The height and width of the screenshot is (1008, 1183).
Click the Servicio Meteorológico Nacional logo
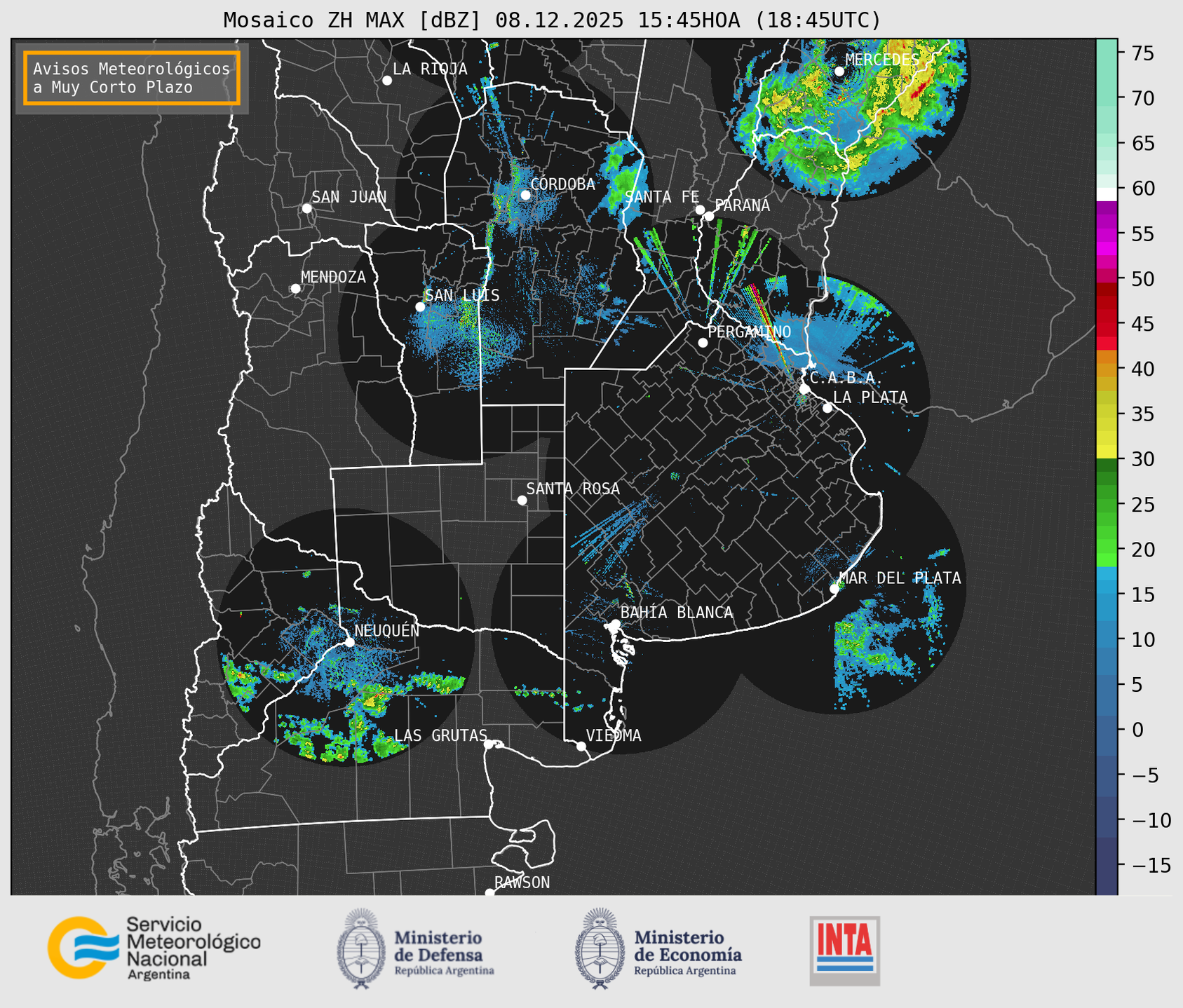[x=154, y=948]
